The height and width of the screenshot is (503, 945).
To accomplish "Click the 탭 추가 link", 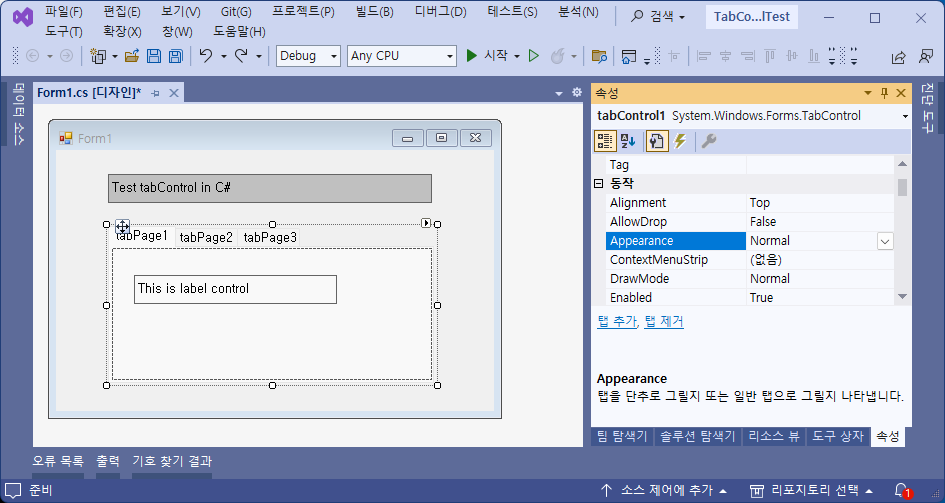I will [617, 321].
